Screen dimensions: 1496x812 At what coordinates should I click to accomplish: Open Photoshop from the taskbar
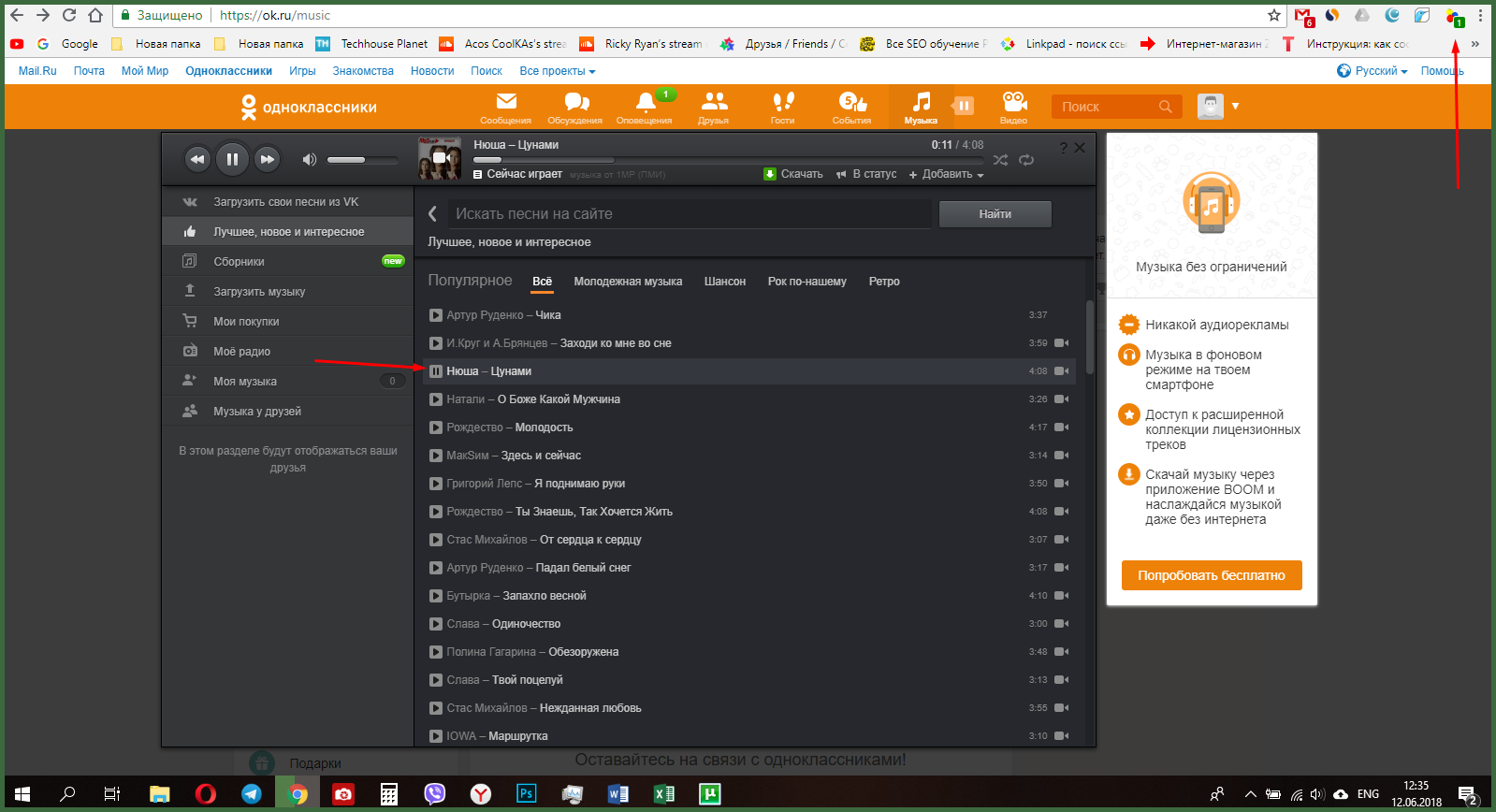point(527,794)
